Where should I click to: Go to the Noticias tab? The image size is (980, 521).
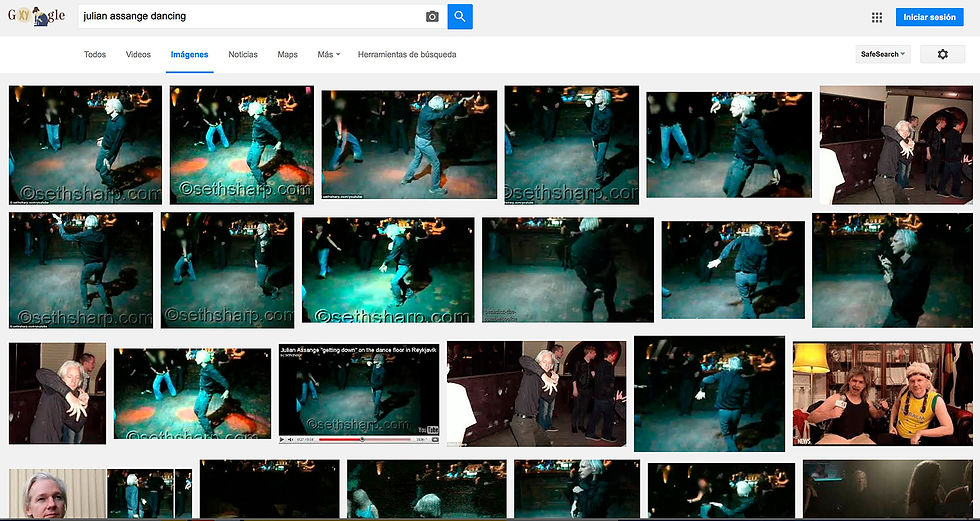(x=243, y=54)
